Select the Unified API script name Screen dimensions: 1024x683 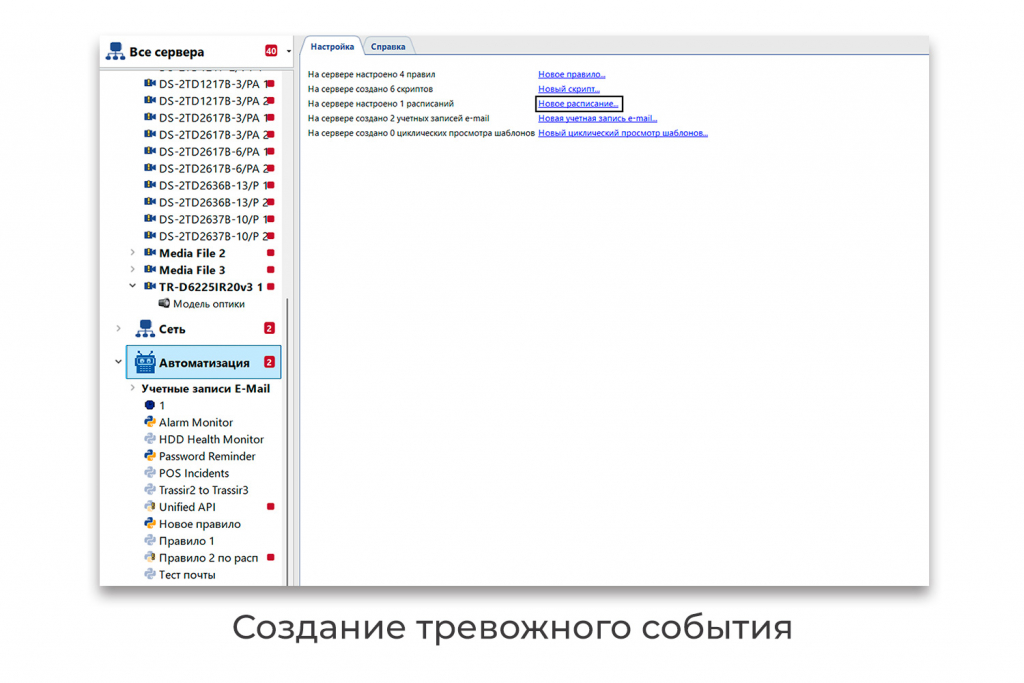[x=187, y=507]
